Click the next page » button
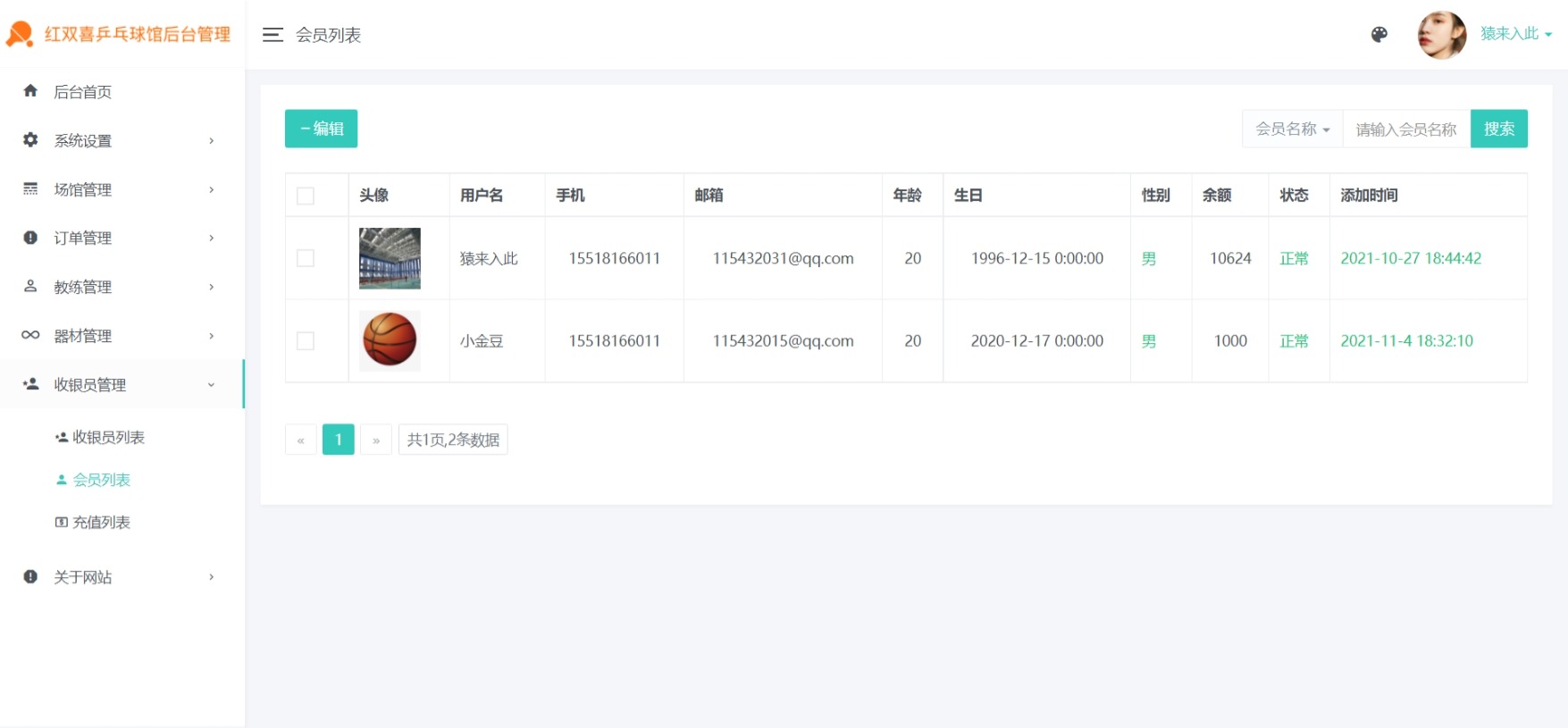The height and width of the screenshot is (728, 1568). (x=376, y=439)
